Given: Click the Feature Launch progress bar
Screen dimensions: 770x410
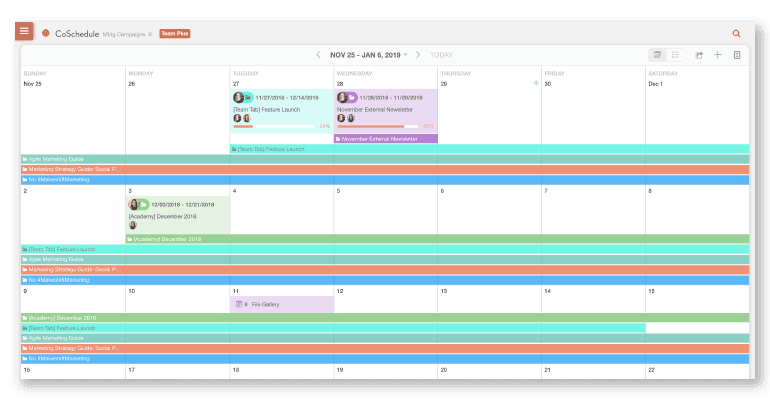Looking at the screenshot, I should pyautogui.click(x=274, y=127).
